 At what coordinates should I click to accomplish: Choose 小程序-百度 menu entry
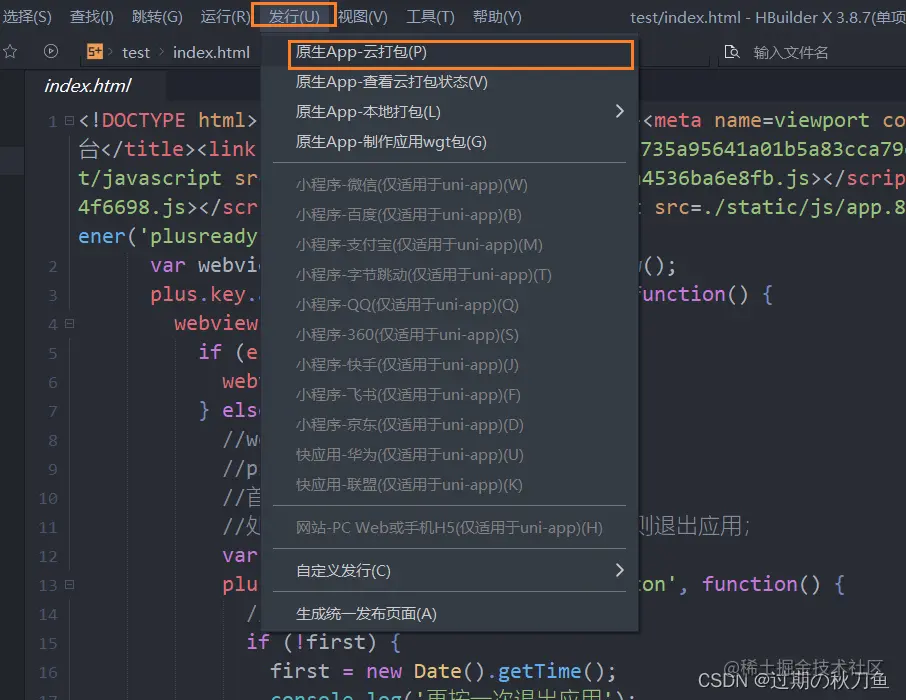pos(450,215)
